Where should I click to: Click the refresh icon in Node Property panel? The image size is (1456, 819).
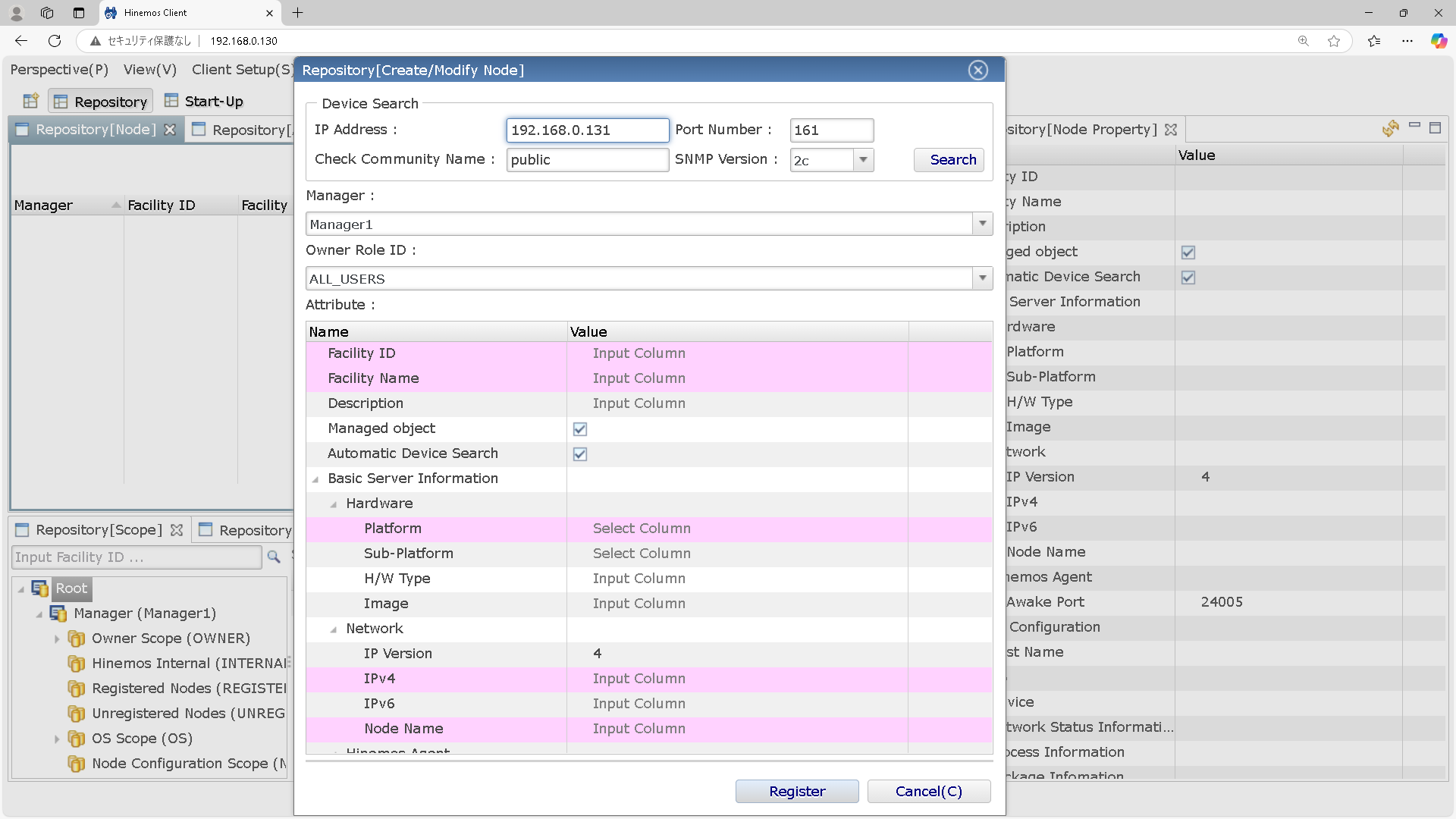[1390, 129]
